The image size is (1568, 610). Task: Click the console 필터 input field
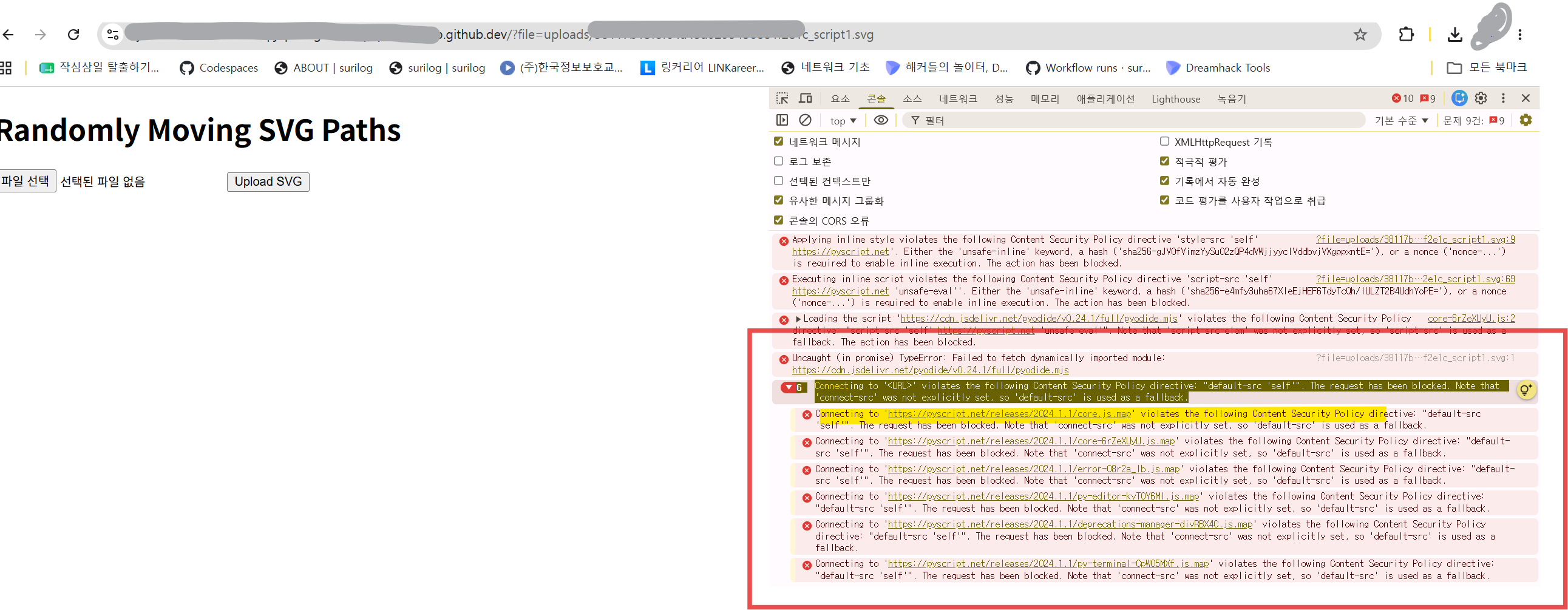(x=1134, y=121)
